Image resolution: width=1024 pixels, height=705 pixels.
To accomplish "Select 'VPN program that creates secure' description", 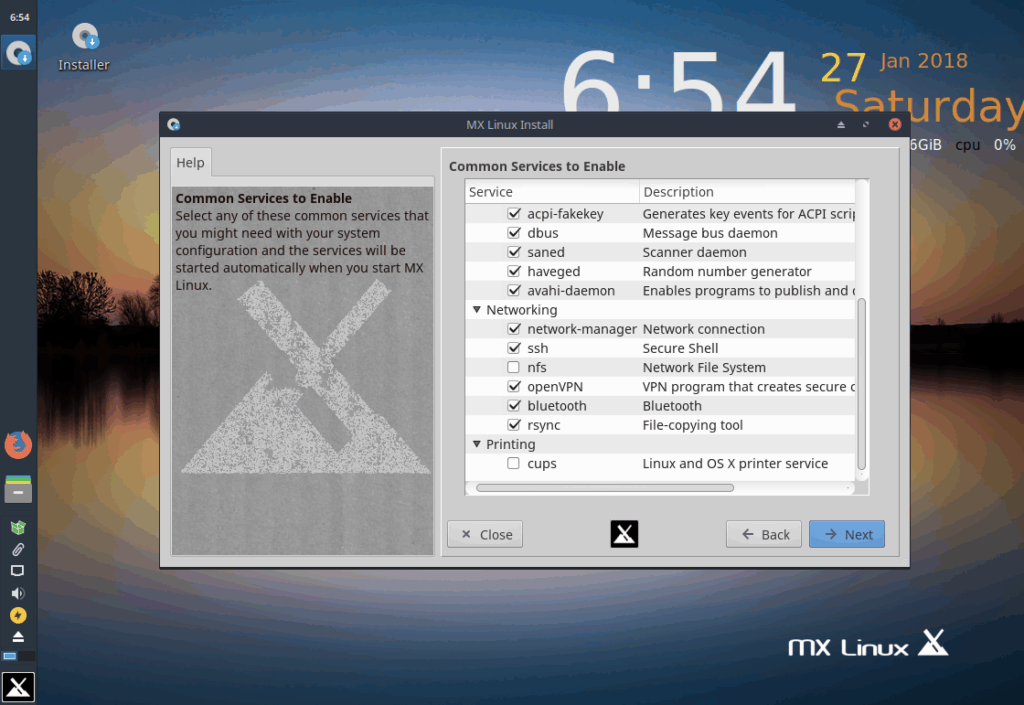I will pos(748,387).
